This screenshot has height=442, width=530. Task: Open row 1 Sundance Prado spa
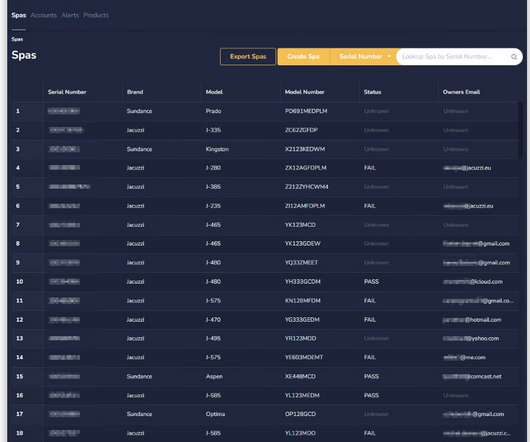pos(266,111)
